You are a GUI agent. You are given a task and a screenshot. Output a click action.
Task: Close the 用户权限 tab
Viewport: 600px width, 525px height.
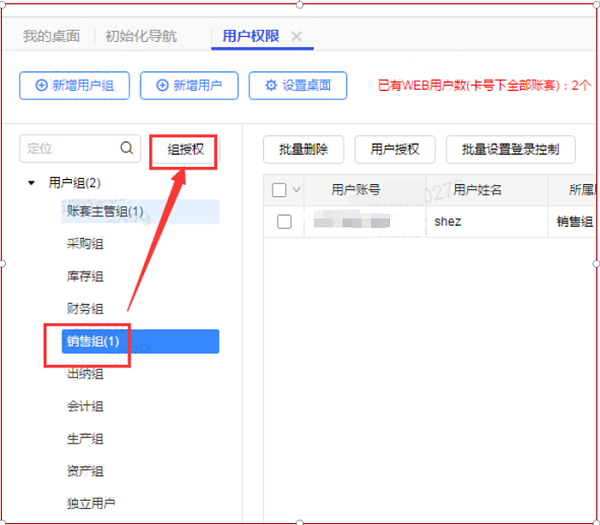296,37
